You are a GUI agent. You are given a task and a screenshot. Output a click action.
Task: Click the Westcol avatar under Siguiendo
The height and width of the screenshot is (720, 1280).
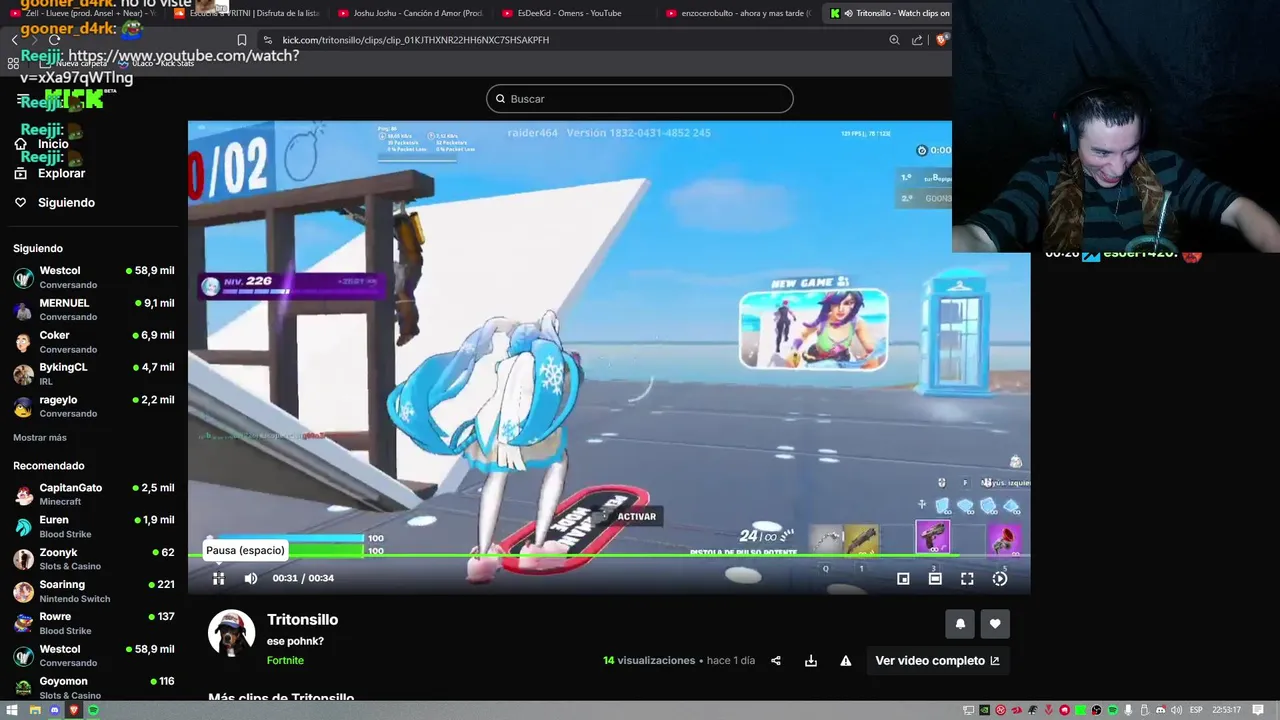(x=23, y=278)
